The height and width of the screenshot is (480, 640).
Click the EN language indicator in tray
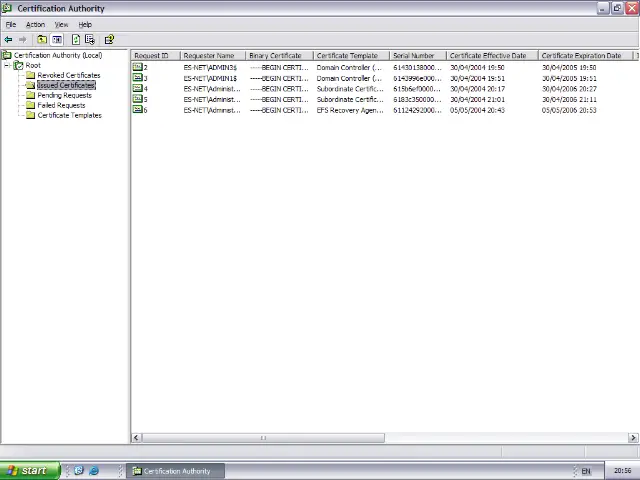(586, 471)
